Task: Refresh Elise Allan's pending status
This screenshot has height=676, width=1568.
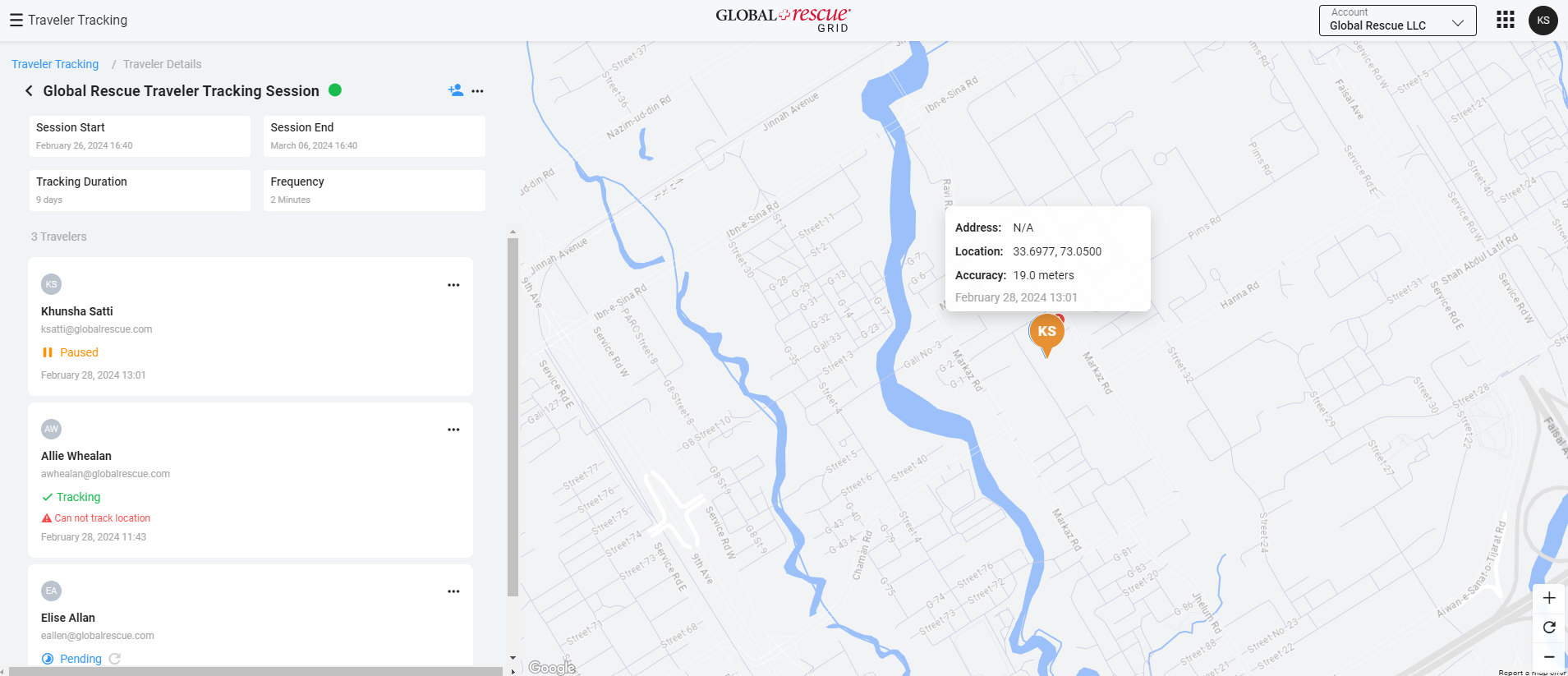Action: tap(115, 659)
